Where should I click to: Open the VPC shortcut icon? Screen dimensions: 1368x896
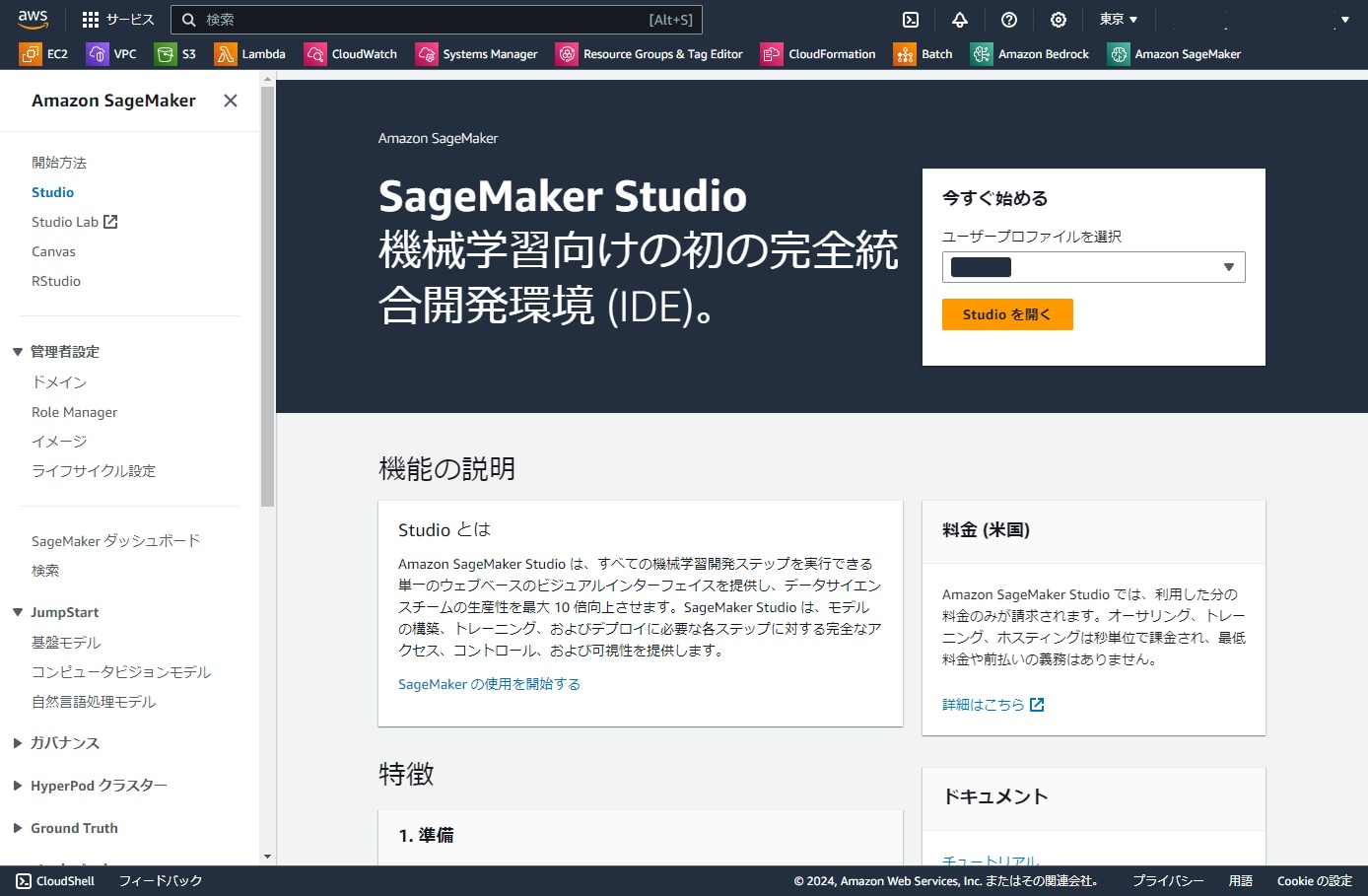98,54
